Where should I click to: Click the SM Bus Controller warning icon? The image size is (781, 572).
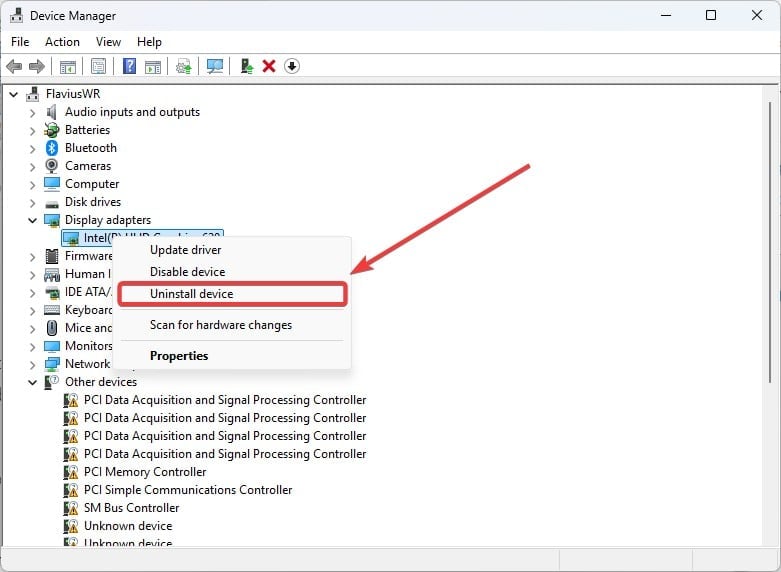pyautogui.click(x=71, y=508)
